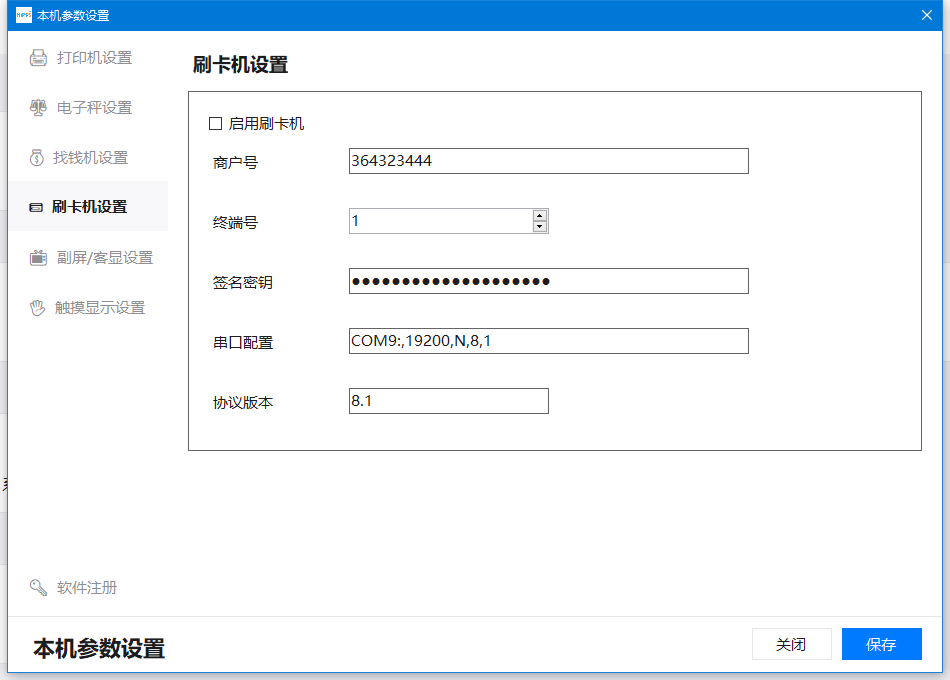Viewport: 950px width, 680px height.
Task: Open 副屏/客显设置 section
Action: 88,258
